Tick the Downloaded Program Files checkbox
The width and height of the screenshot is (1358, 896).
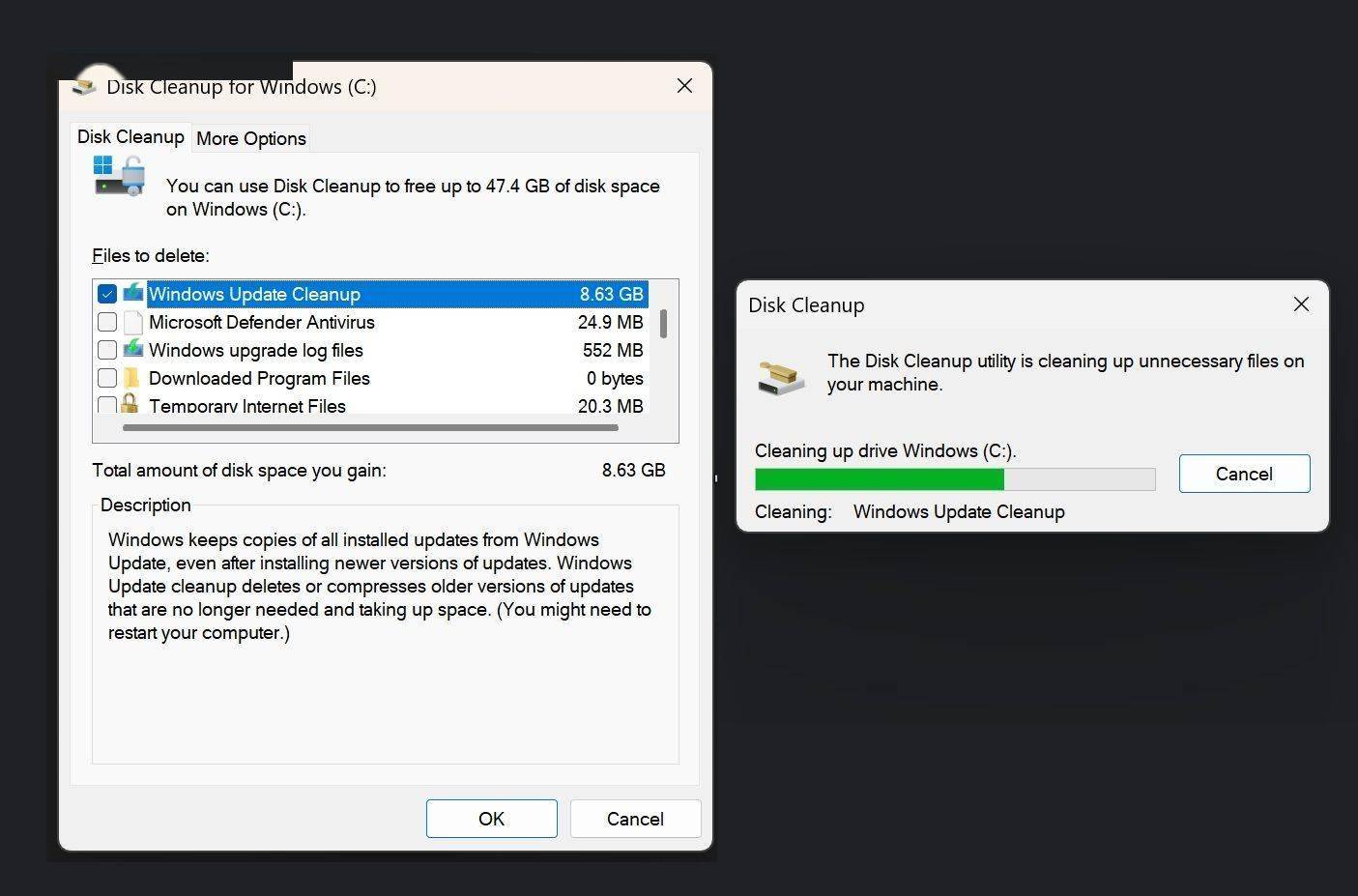107,378
